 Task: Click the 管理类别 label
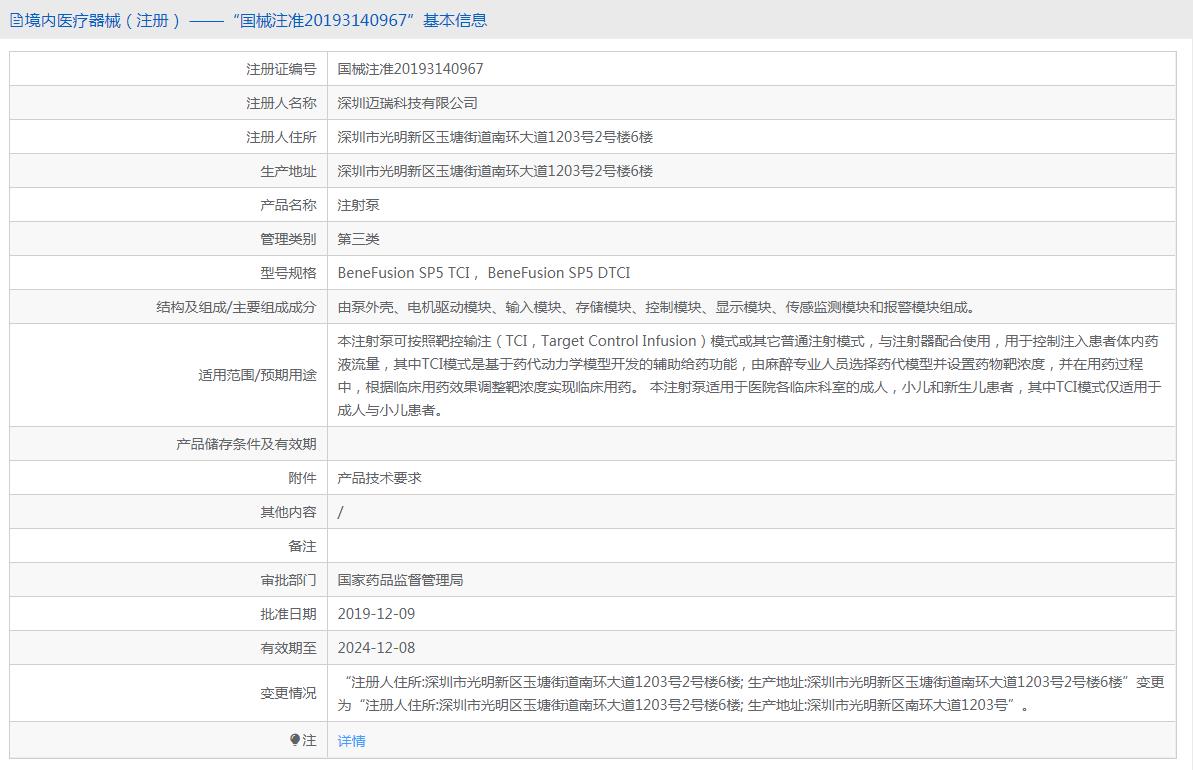click(x=288, y=239)
